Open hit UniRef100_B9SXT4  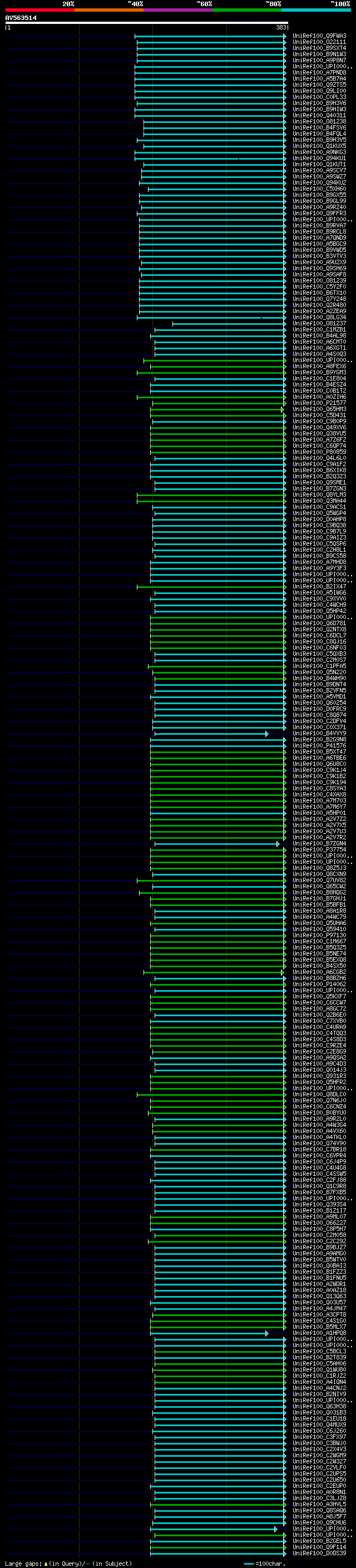(x=319, y=48)
